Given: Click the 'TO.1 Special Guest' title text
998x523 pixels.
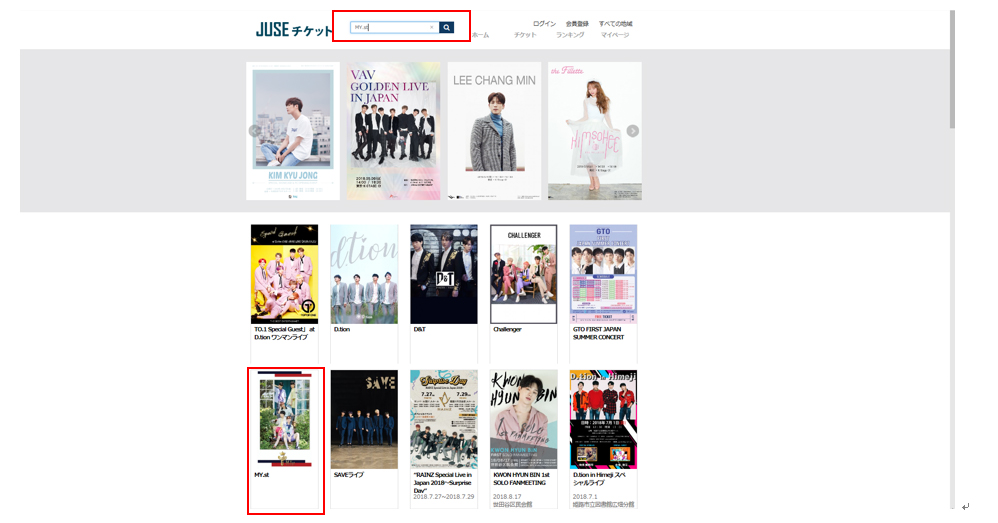Looking at the screenshot, I should click(285, 333).
